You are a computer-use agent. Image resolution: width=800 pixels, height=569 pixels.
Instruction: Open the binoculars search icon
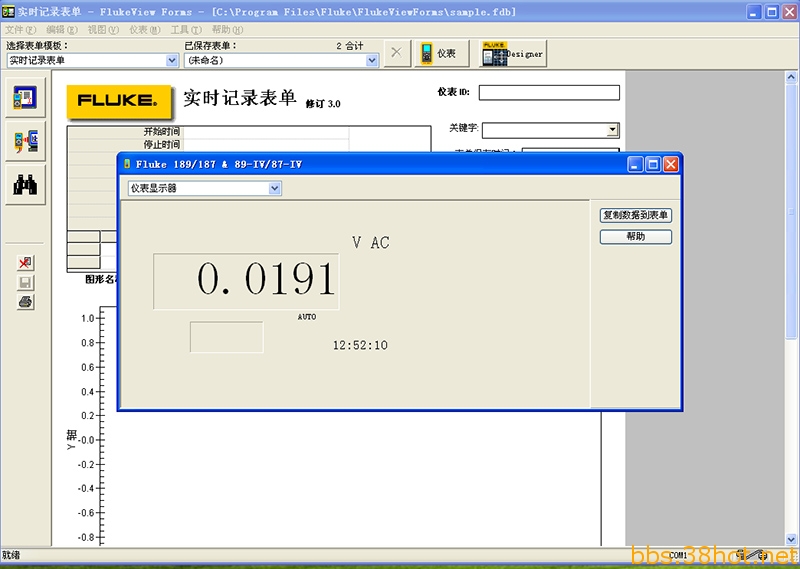click(x=26, y=184)
